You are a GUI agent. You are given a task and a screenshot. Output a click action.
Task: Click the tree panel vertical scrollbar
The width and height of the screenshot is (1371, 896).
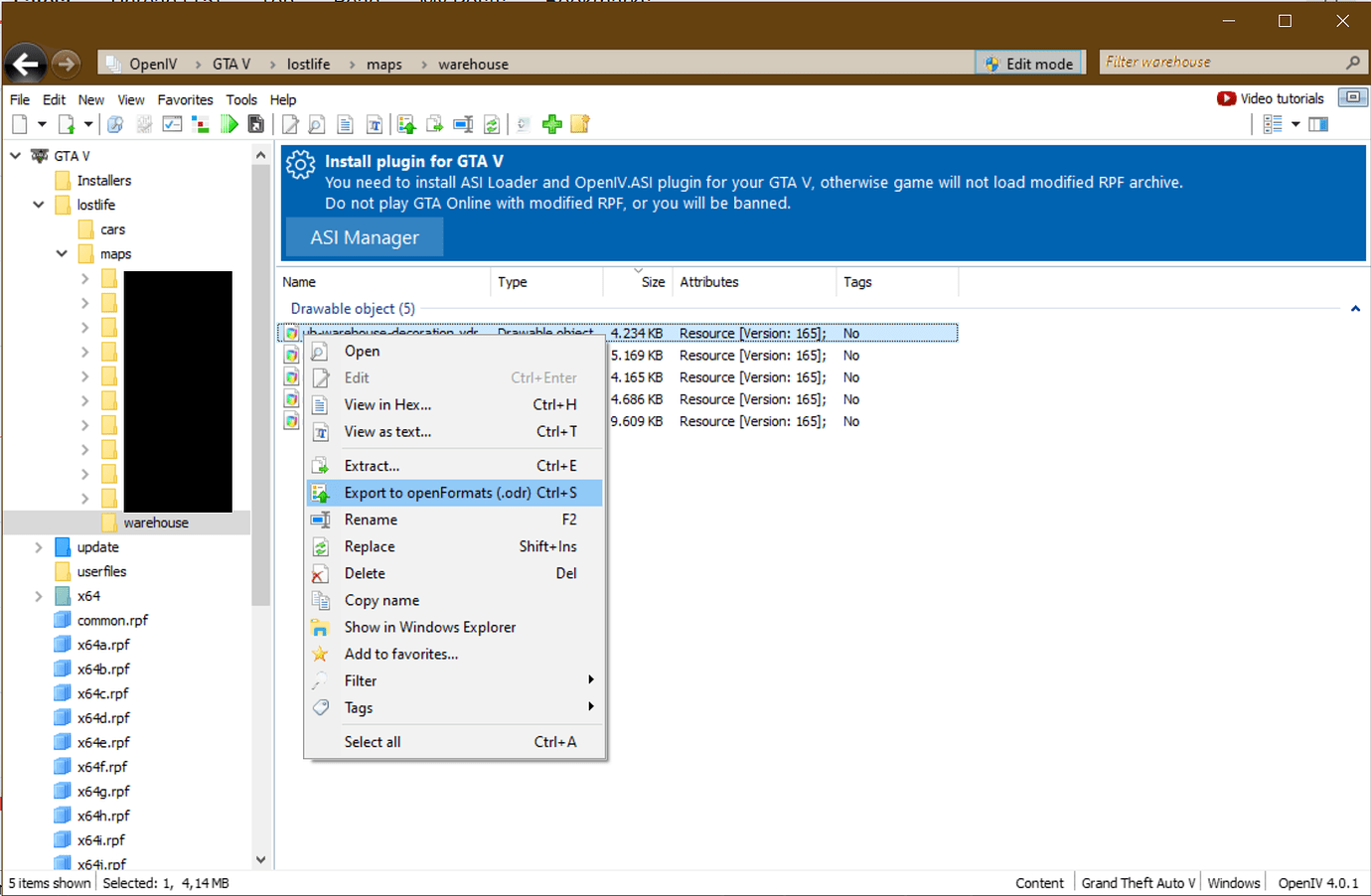coord(260,397)
